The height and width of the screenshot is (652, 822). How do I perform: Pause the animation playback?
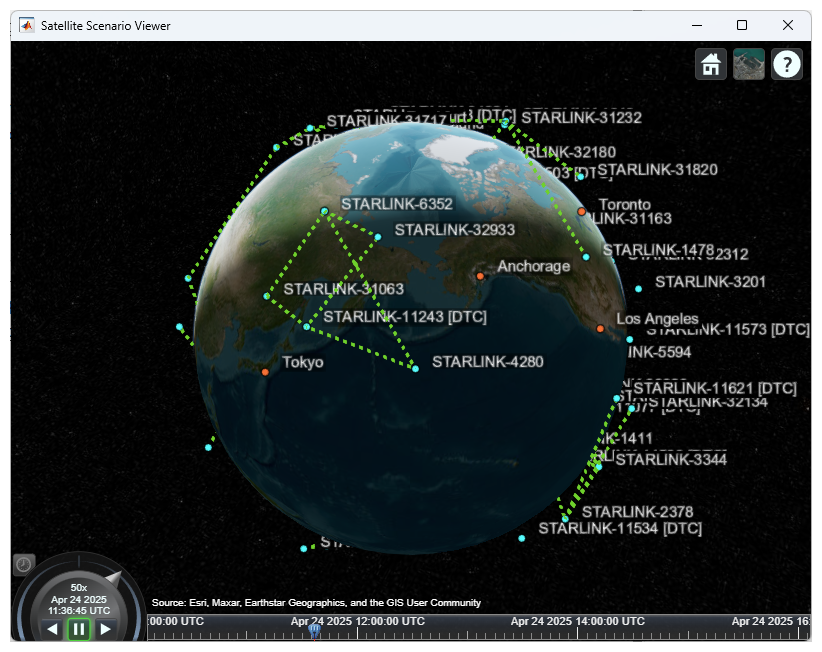(79, 628)
